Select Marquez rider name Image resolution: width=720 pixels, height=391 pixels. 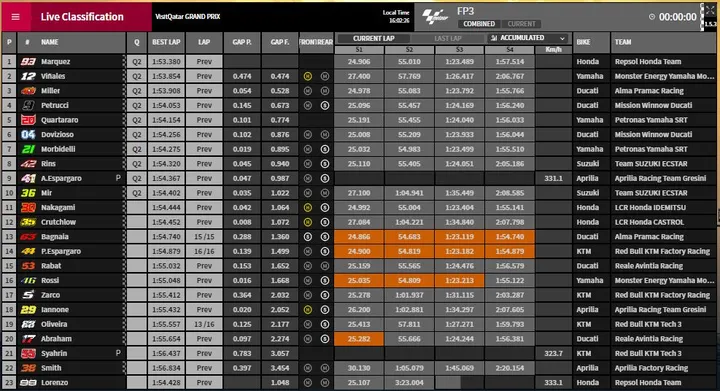point(56,61)
